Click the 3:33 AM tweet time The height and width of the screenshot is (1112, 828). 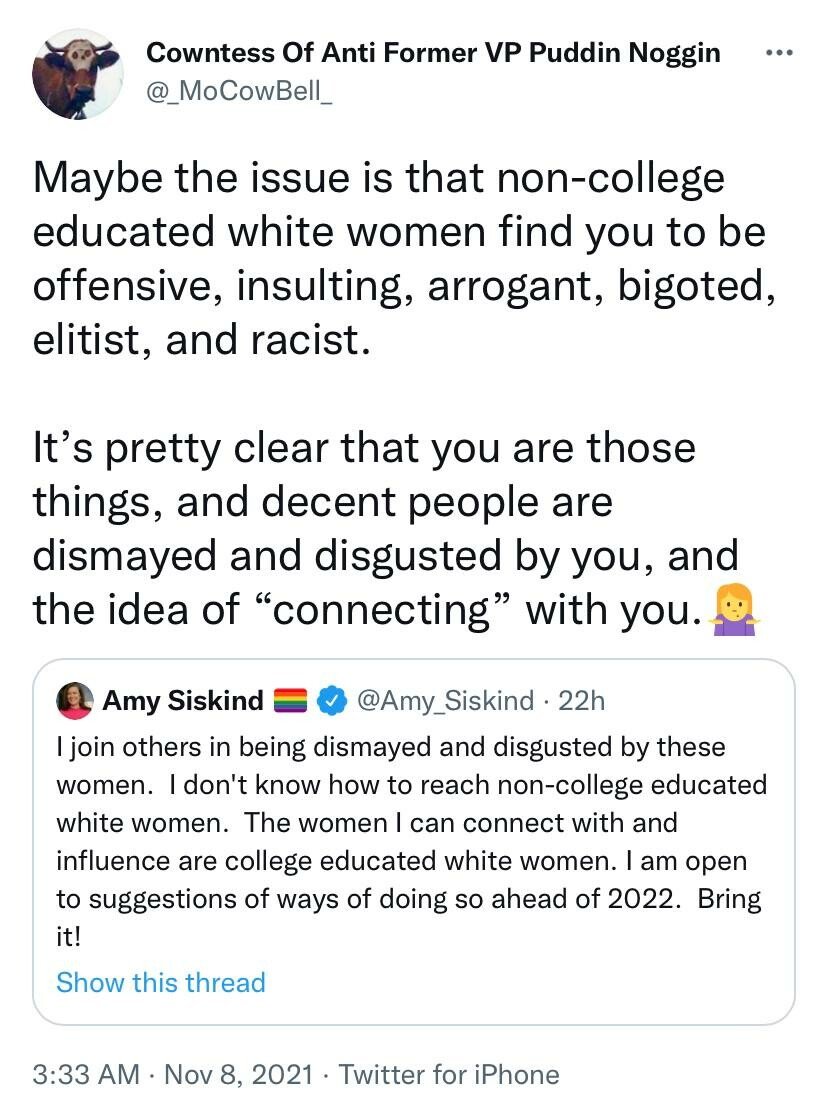click(86, 1075)
